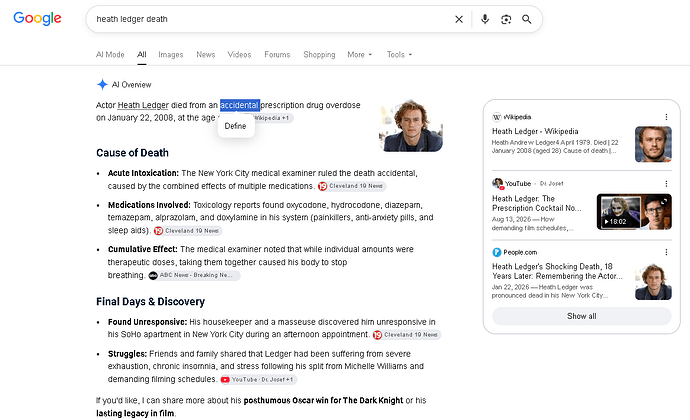Click the Acute Intoxication bullet label

(x=143, y=173)
